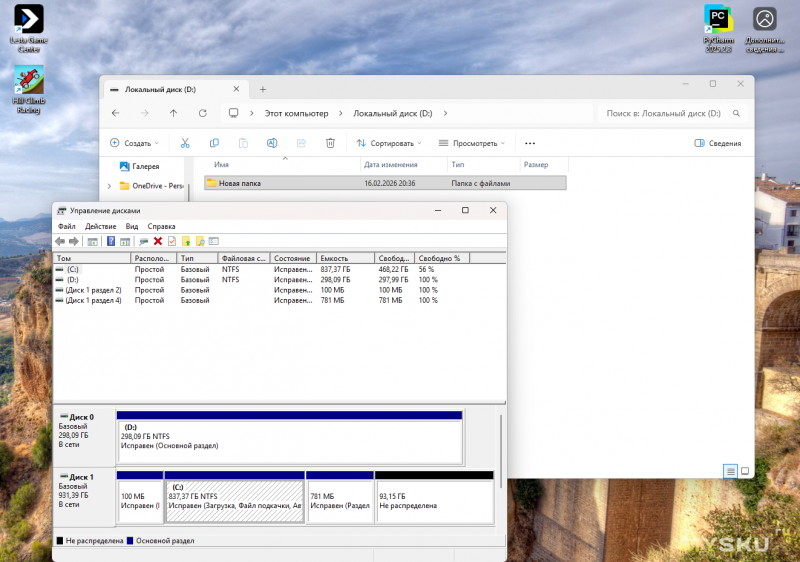Click the Rename icon in Explorer toolbar
Screen dimensions: 800x562
(x=272, y=143)
